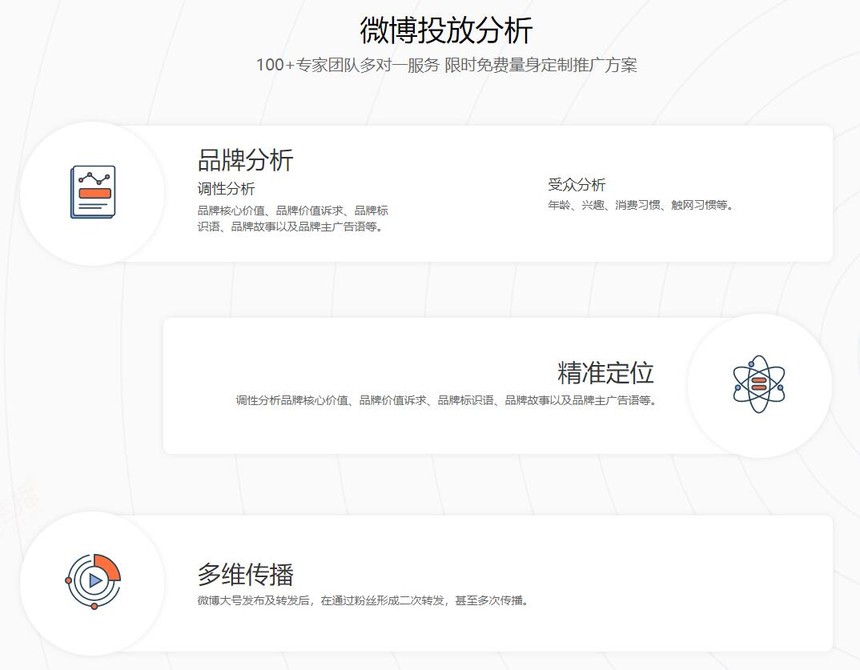
Task: Click the atom icon beside 精准定位
Action: (x=759, y=384)
